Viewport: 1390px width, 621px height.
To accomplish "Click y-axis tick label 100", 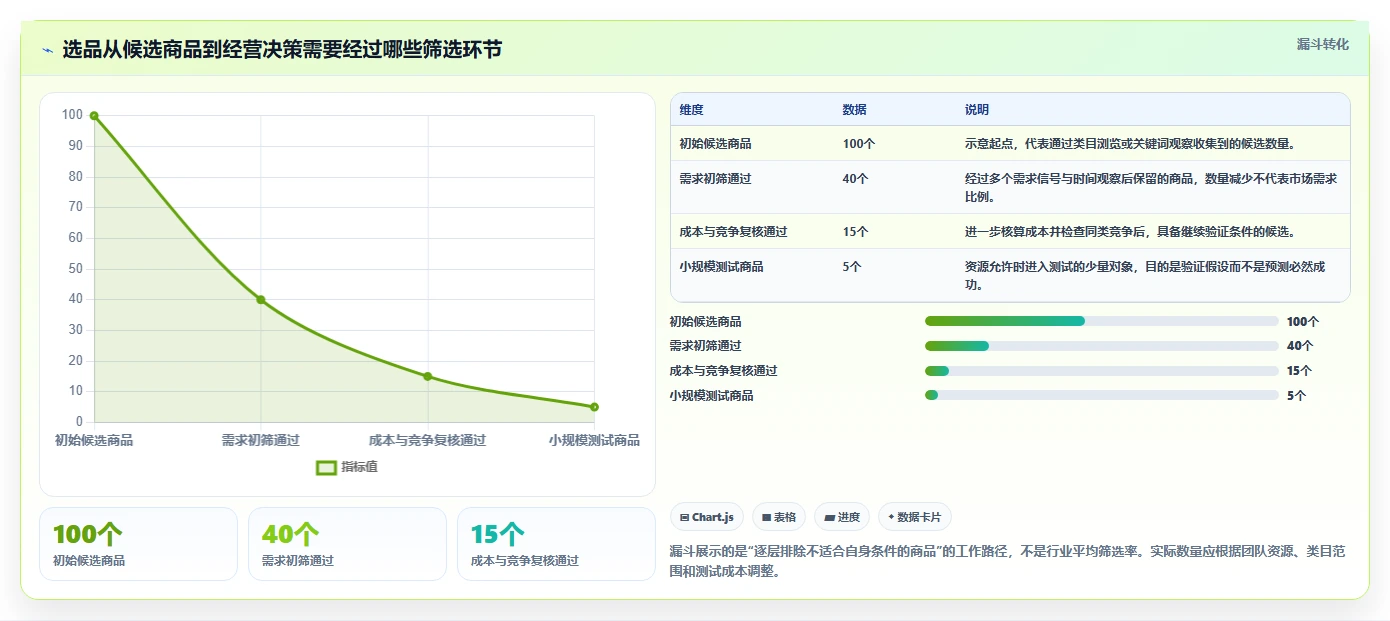I will click(72, 115).
